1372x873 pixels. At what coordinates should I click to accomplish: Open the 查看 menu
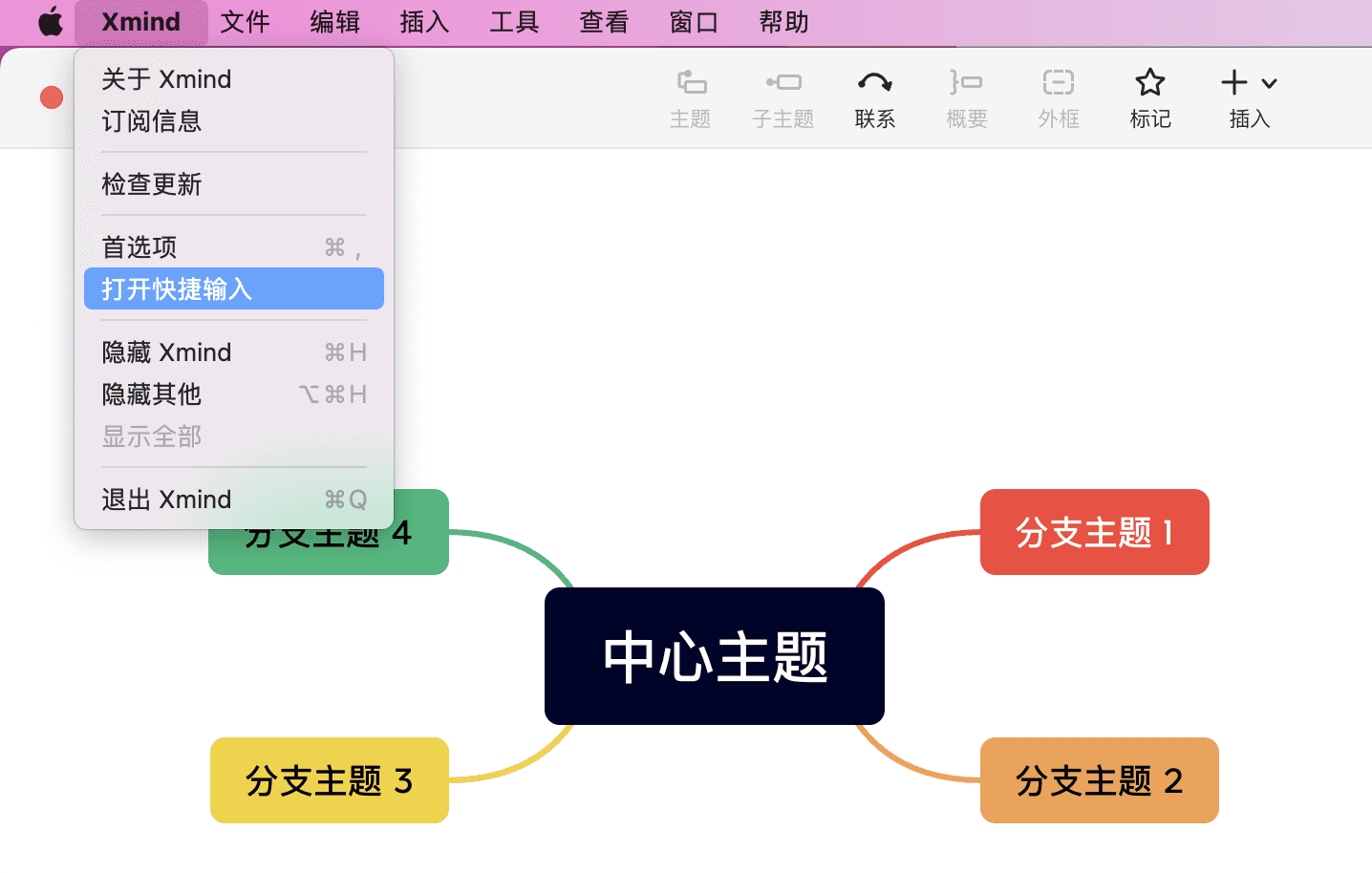pos(603,21)
